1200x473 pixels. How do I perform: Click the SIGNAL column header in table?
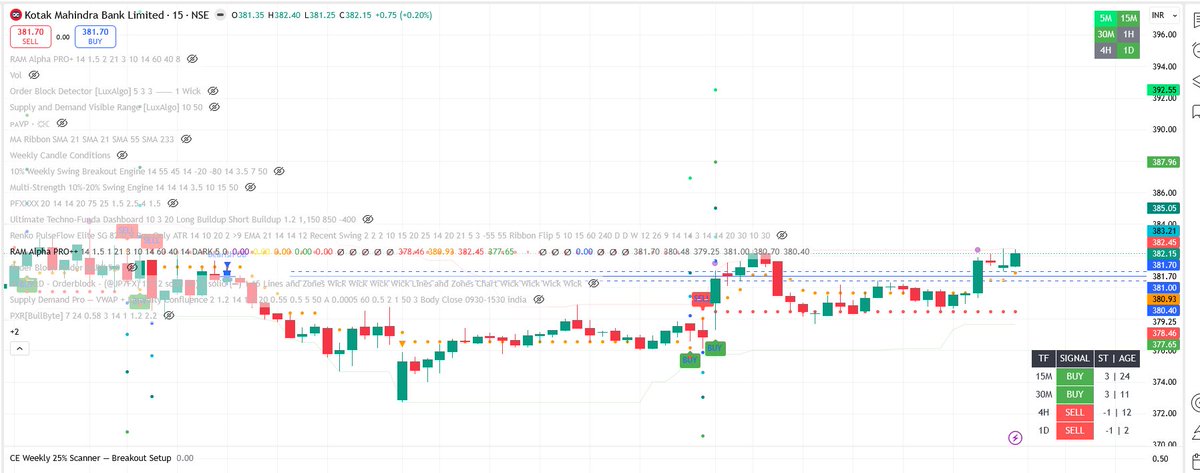click(x=1074, y=358)
